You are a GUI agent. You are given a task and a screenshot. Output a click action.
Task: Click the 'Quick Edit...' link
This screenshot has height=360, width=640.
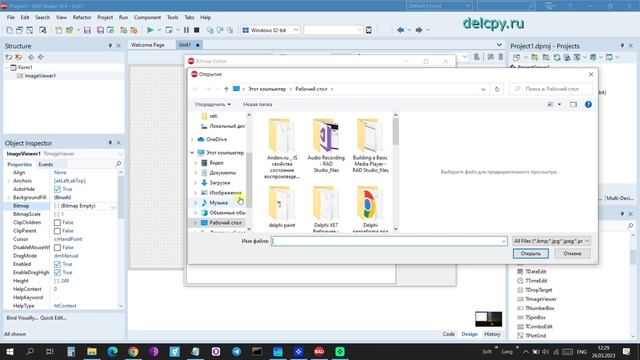(53, 318)
